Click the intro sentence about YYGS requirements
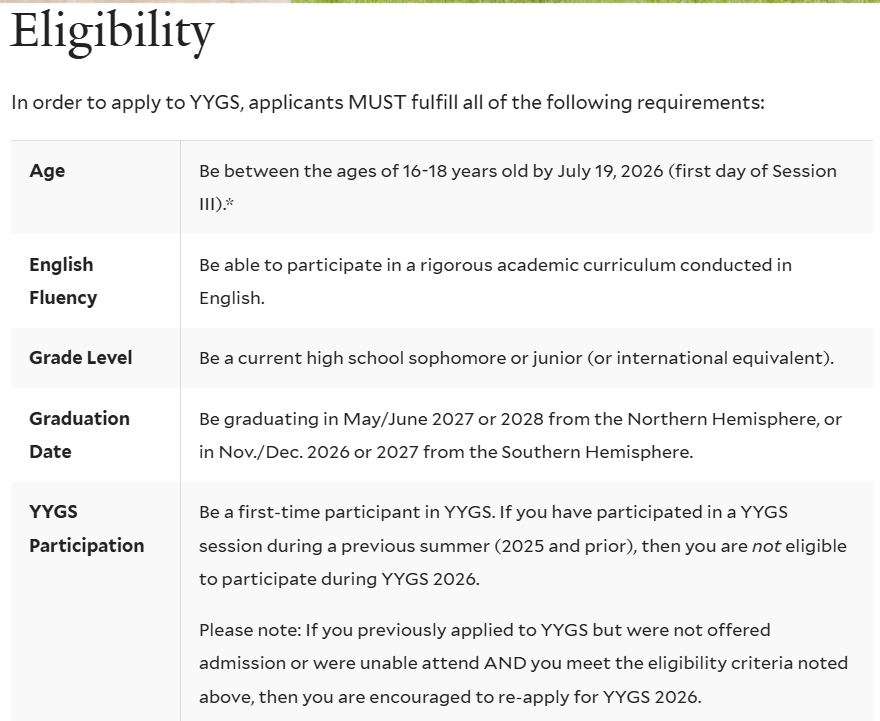Screen dimensions: 880x721 pos(387,103)
